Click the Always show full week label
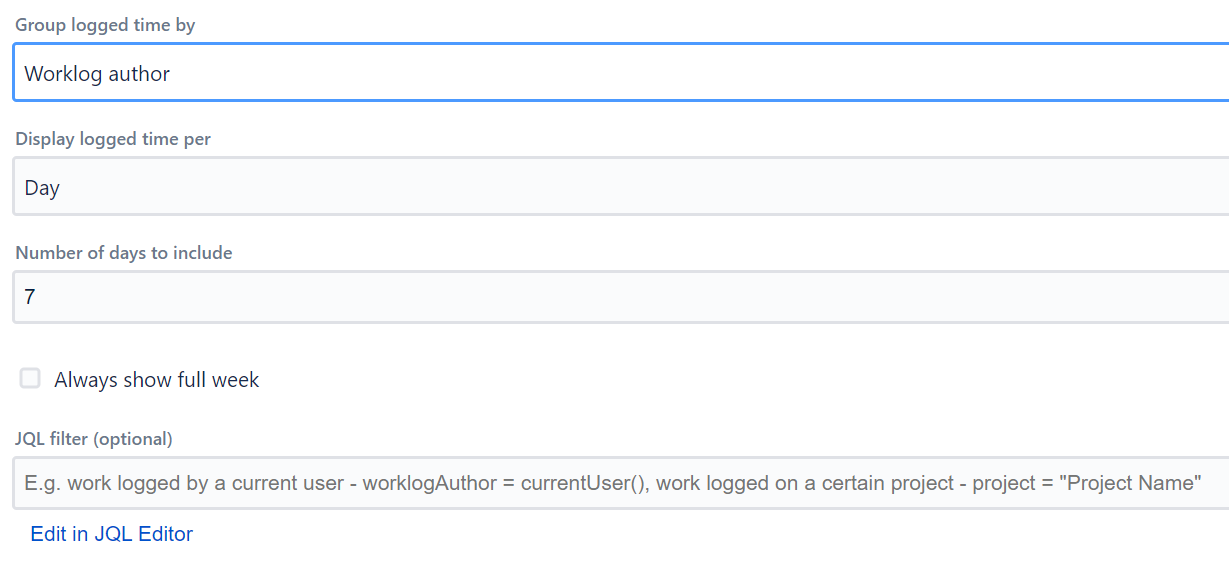Image resolution: width=1229 pixels, height=567 pixels. 157,380
